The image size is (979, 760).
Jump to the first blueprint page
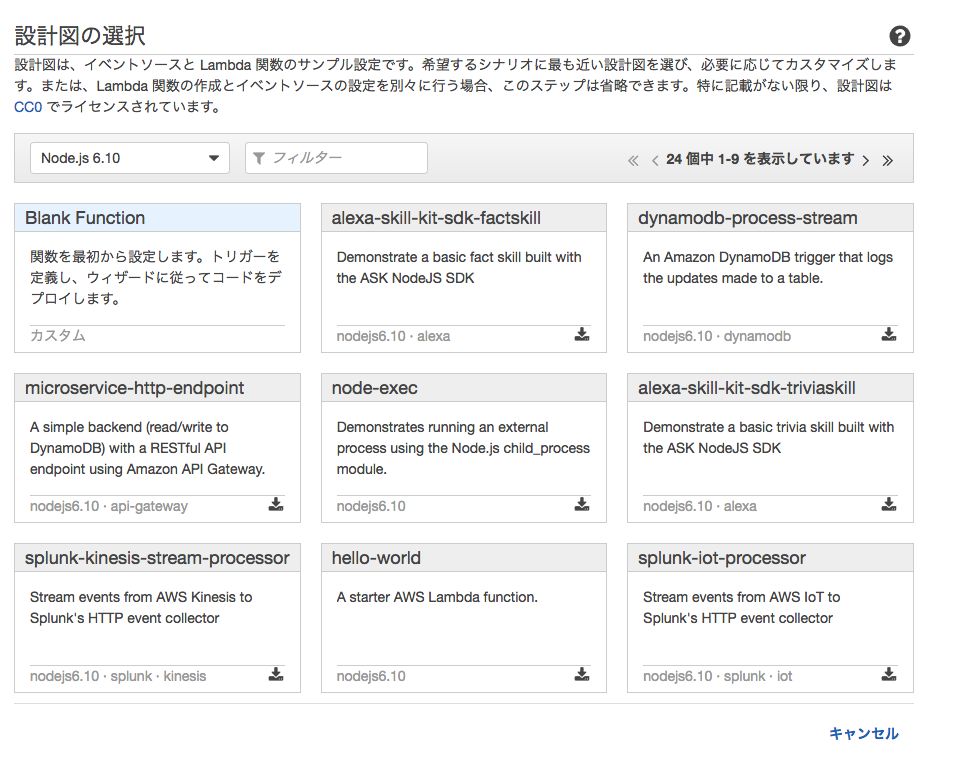633,158
